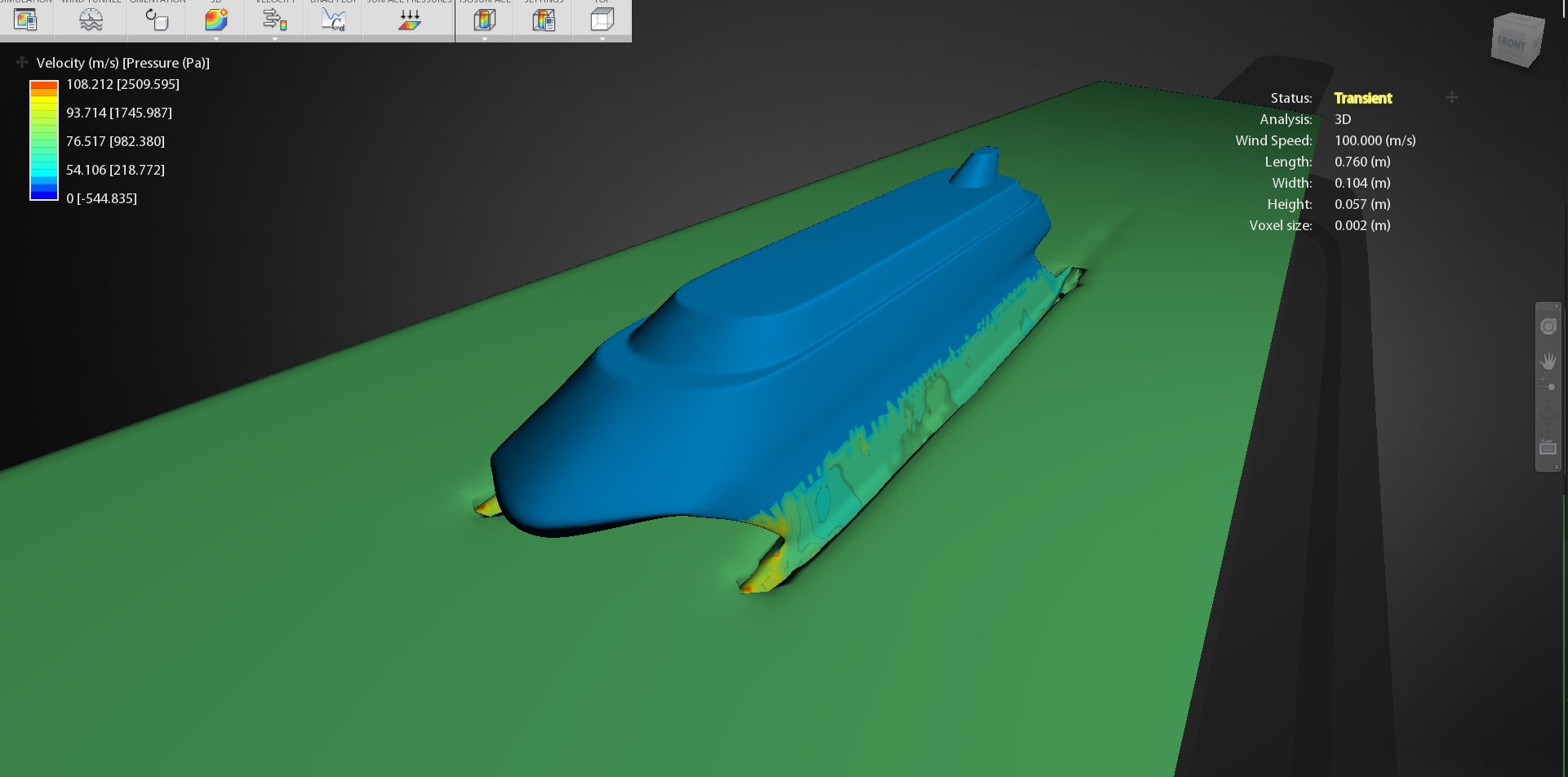The height and width of the screenshot is (777, 1568).
Task: Click the Voxel size value '0.002 (m)'
Action: (1362, 225)
